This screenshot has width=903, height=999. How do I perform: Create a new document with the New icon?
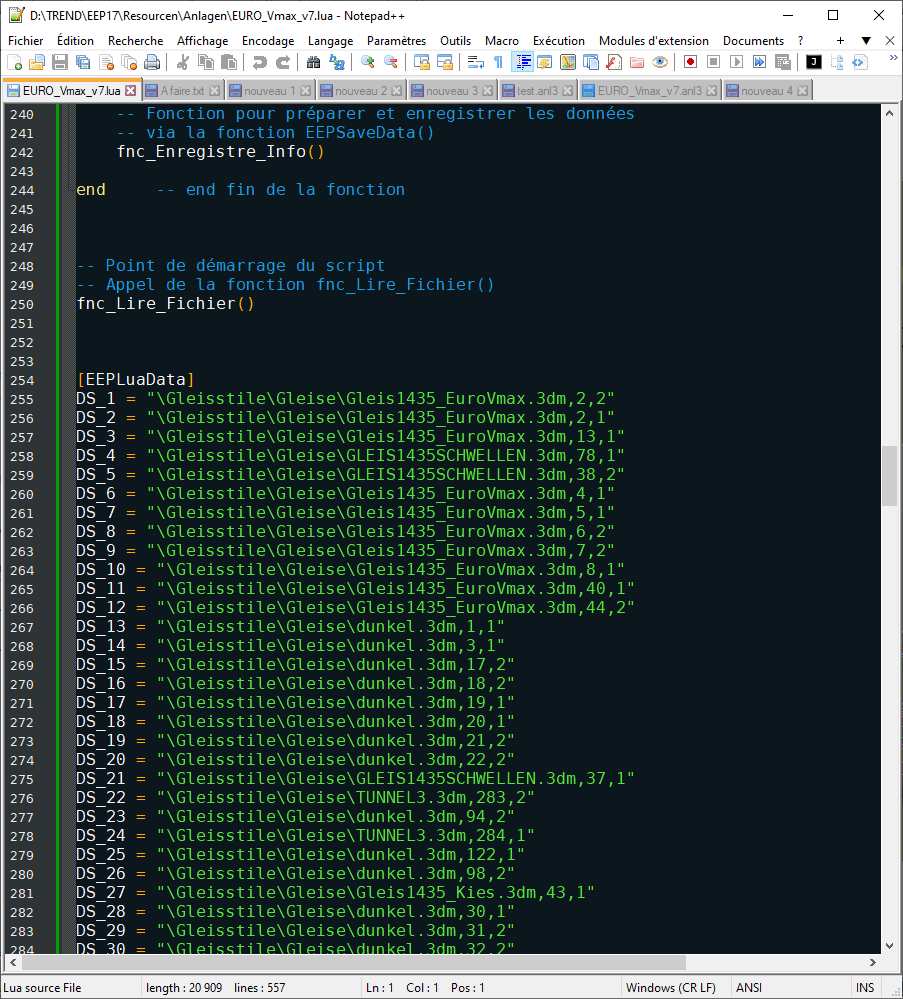(x=14, y=62)
